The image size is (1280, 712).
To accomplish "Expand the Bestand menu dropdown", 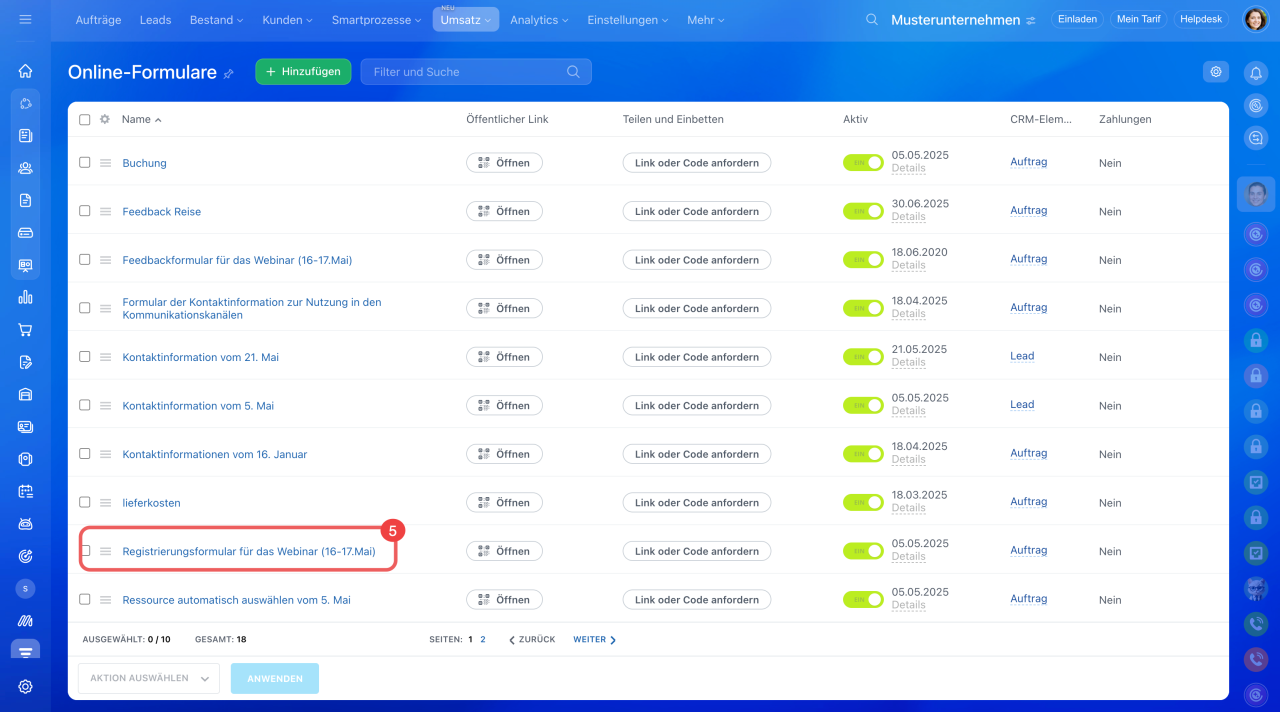I will pos(216,20).
